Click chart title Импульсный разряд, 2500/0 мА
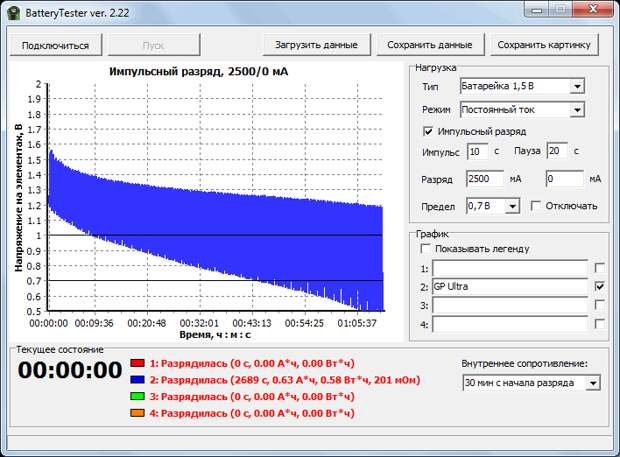This screenshot has height=457, width=620. point(198,72)
